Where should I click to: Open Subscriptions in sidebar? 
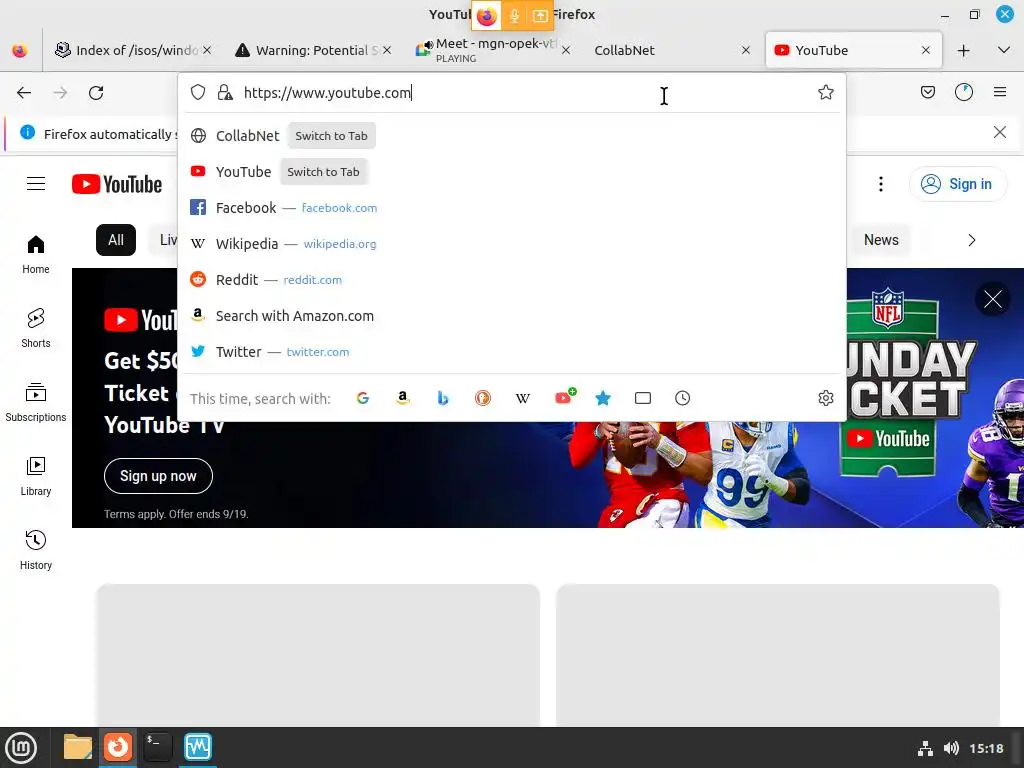(x=36, y=402)
